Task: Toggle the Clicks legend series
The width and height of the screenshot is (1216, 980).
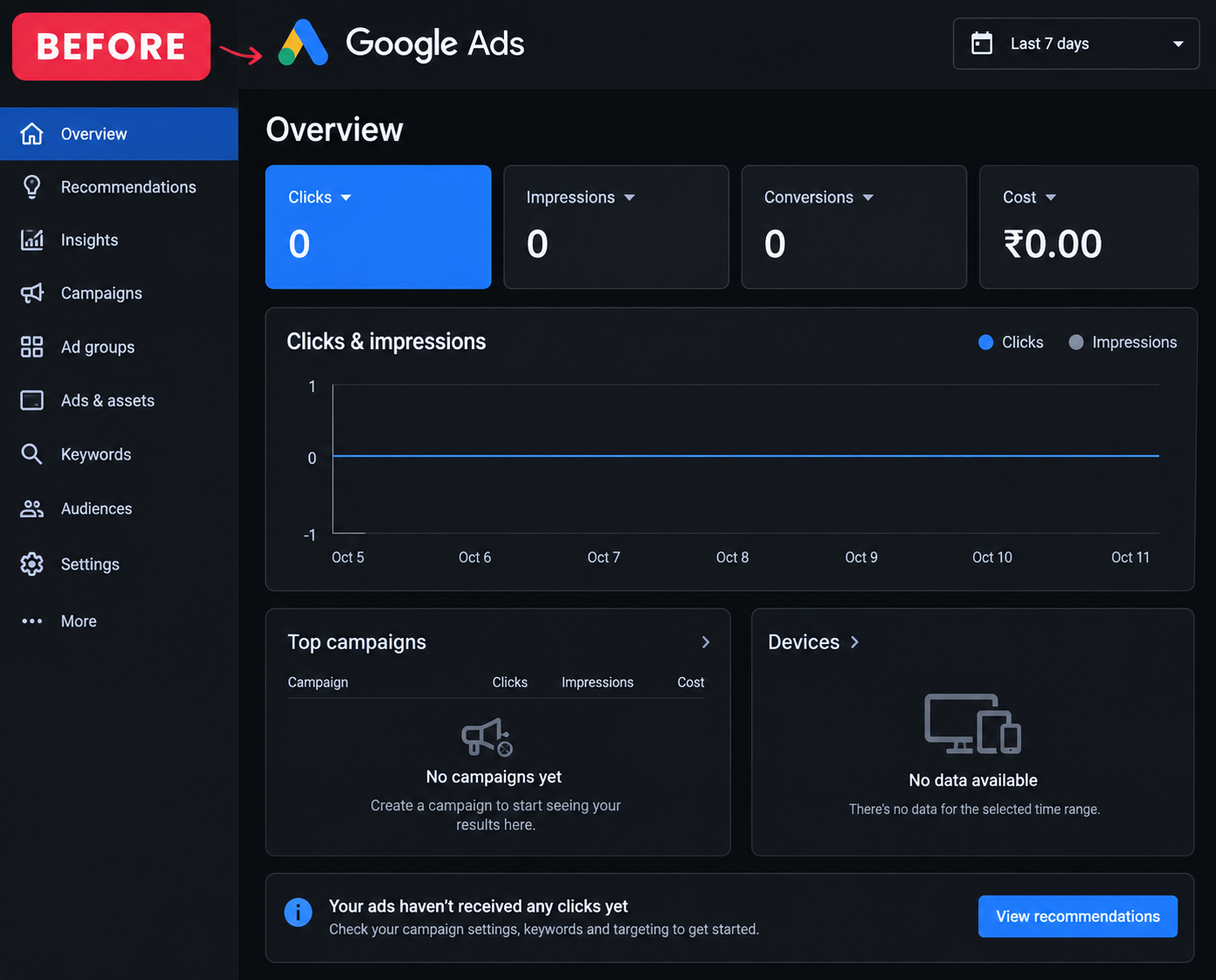Action: coord(1011,342)
